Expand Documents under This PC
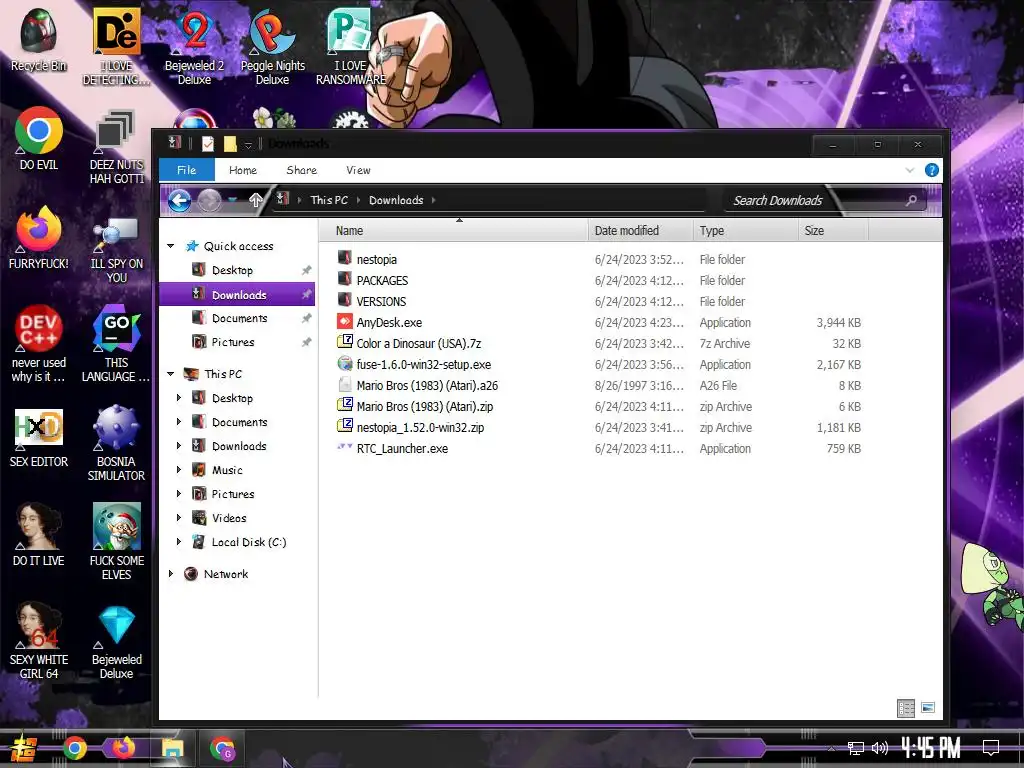Image resolution: width=1024 pixels, height=768 pixels. pyautogui.click(x=179, y=422)
